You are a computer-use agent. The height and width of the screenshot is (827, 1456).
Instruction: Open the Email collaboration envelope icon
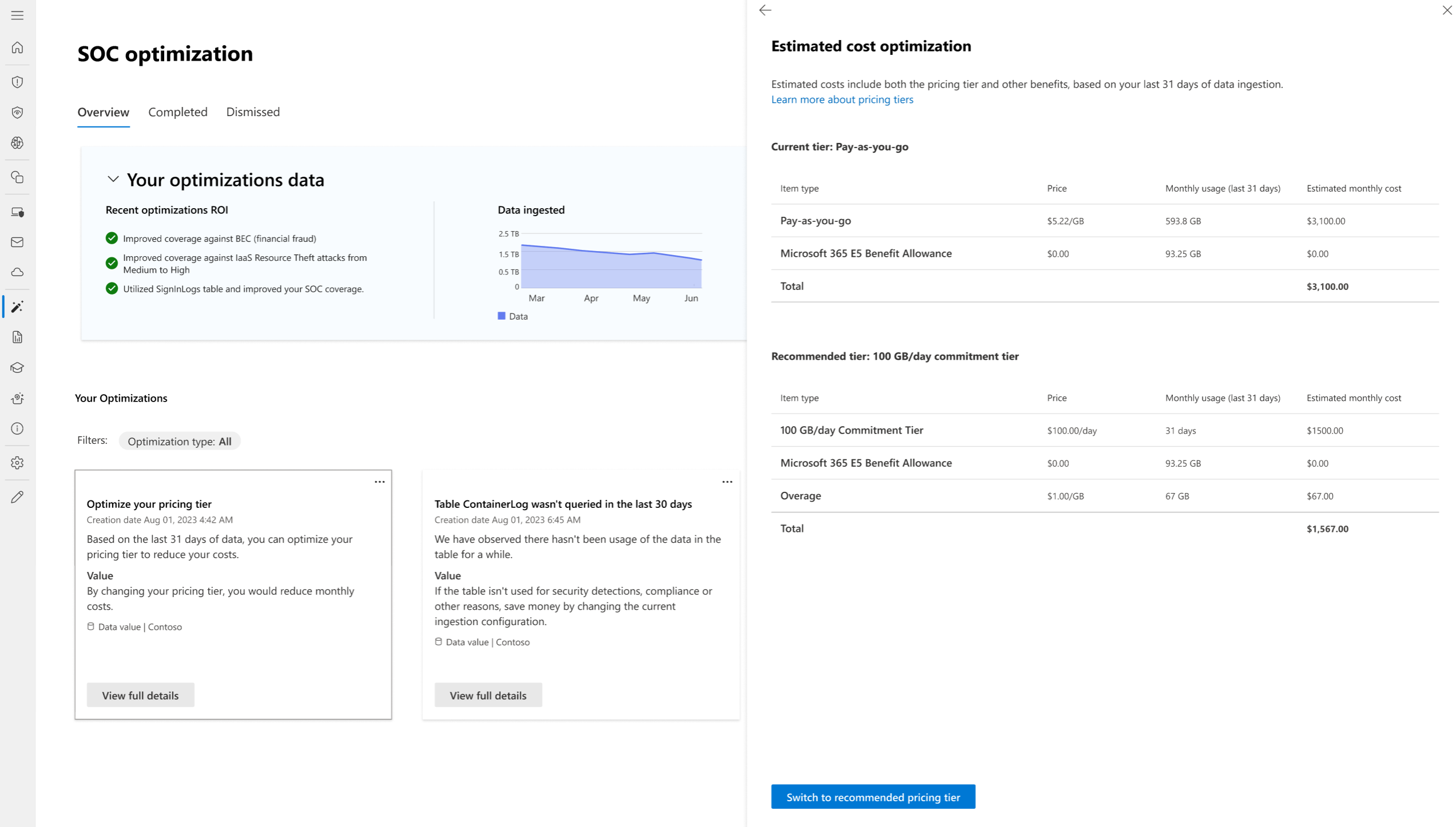(17, 242)
